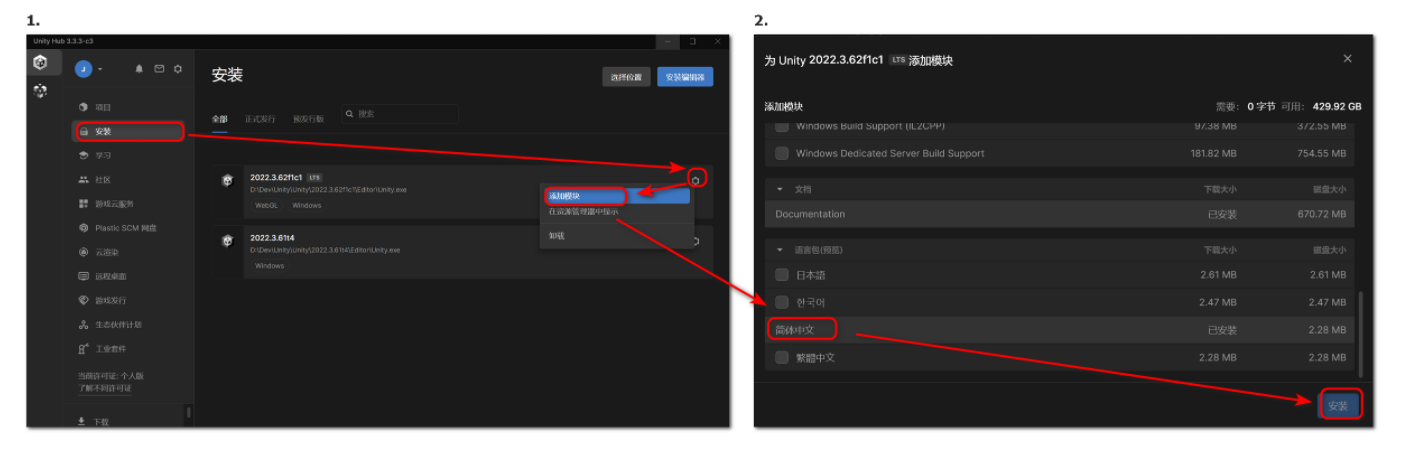The width and height of the screenshot is (1402, 449).
Task: Tick the 한국어 language pack checkbox
Action: click(782, 302)
